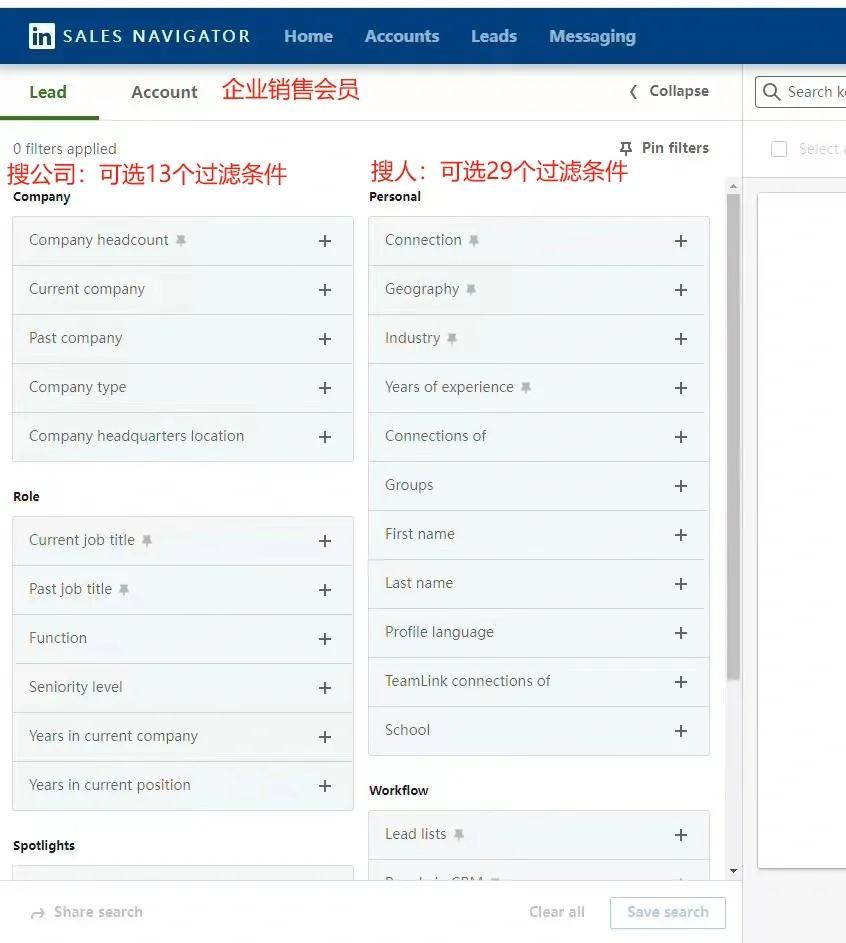
Task: Click the Profile language filter label
Action: pos(440,632)
